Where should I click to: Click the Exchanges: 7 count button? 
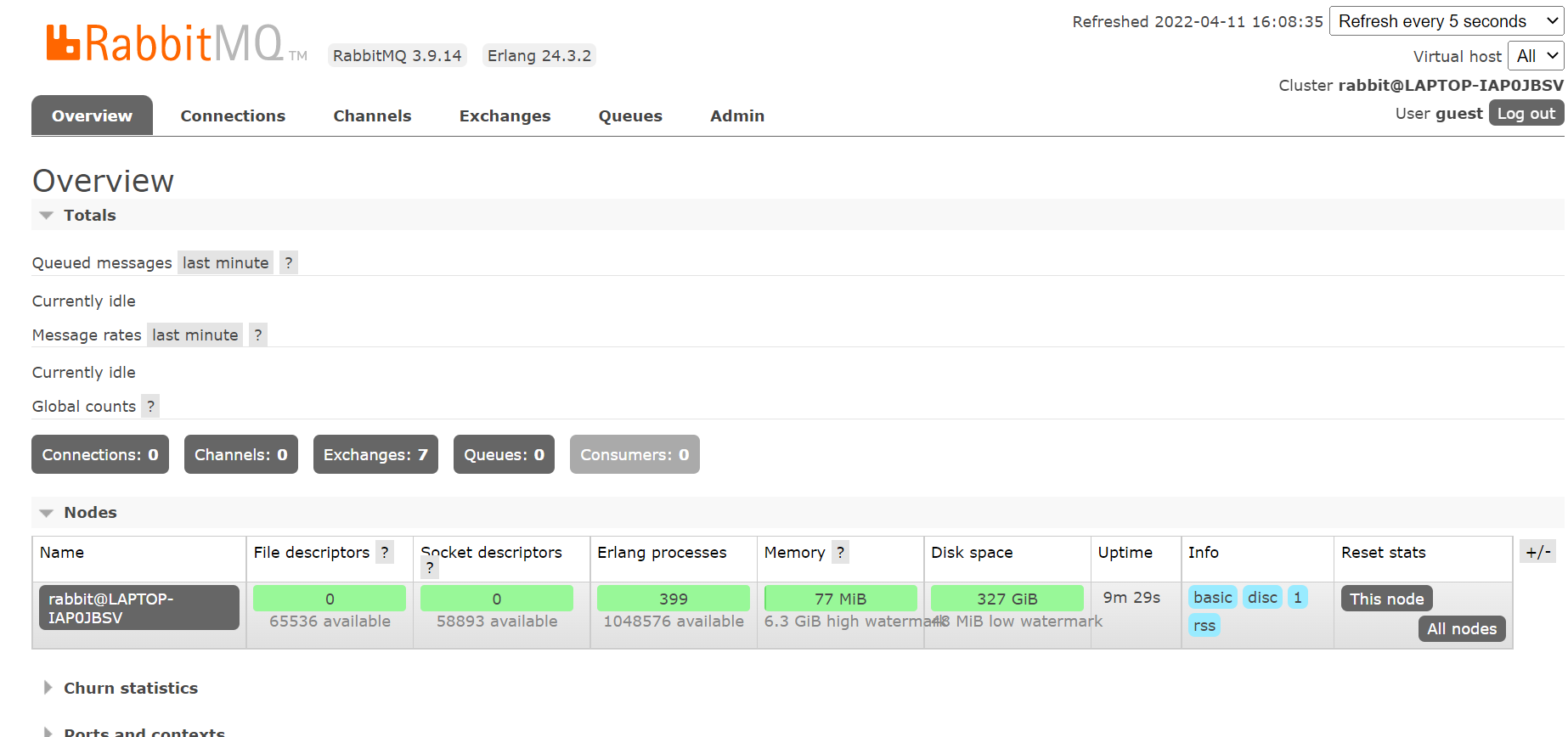375,454
